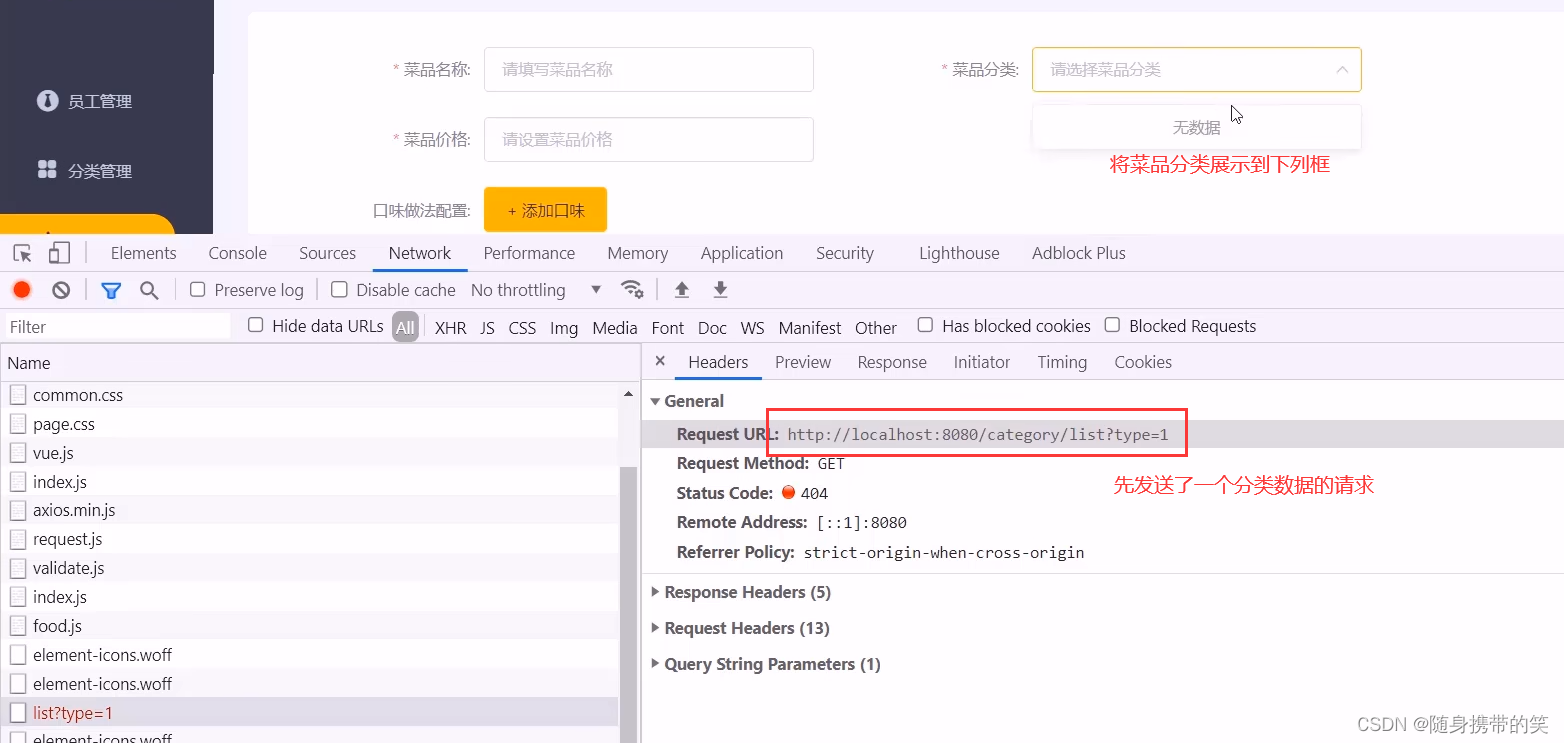
Task: Select the All filter type
Action: coord(405,327)
